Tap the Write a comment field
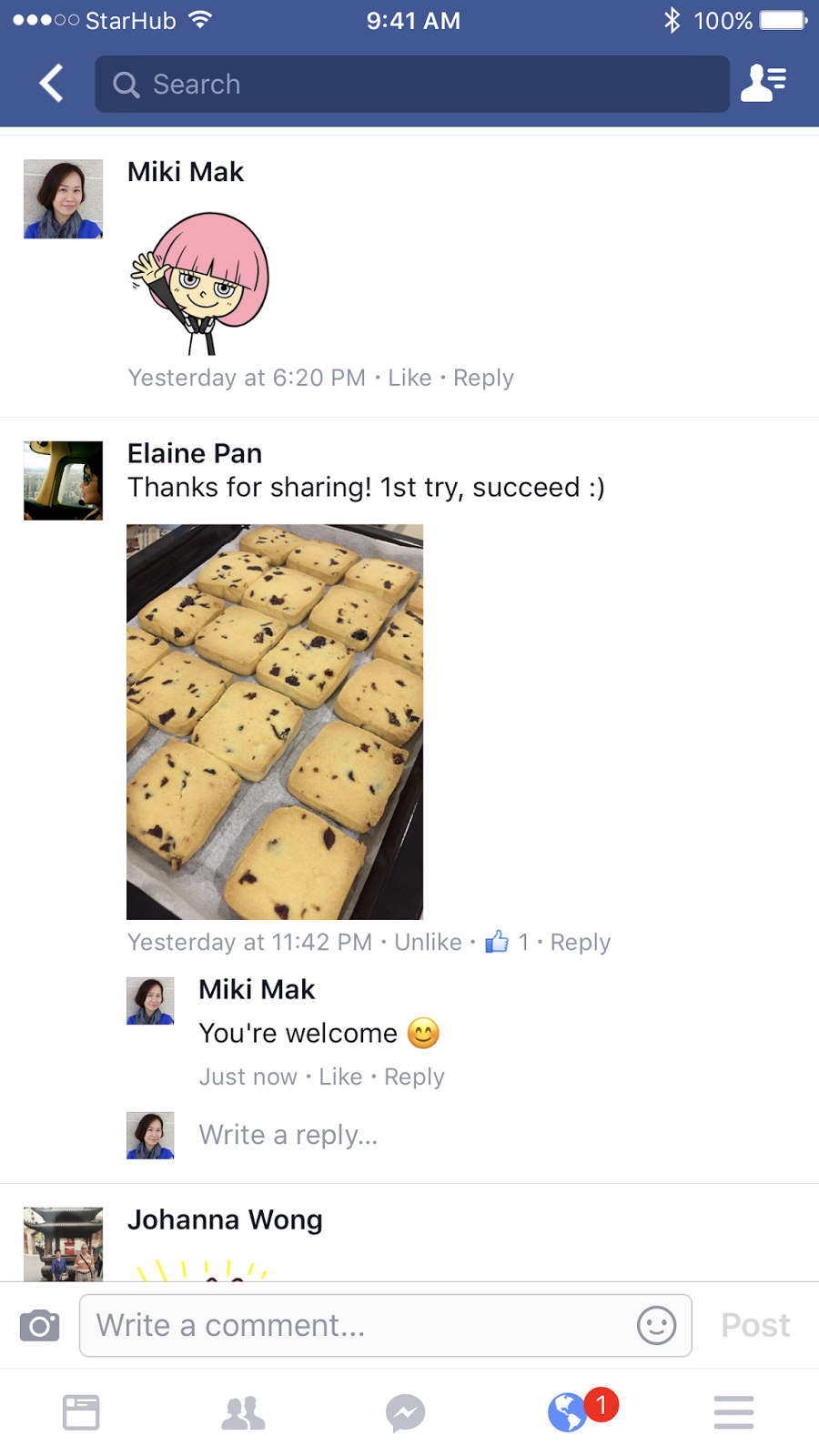Screen dimensions: 819x1456 (x=385, y=1326)
